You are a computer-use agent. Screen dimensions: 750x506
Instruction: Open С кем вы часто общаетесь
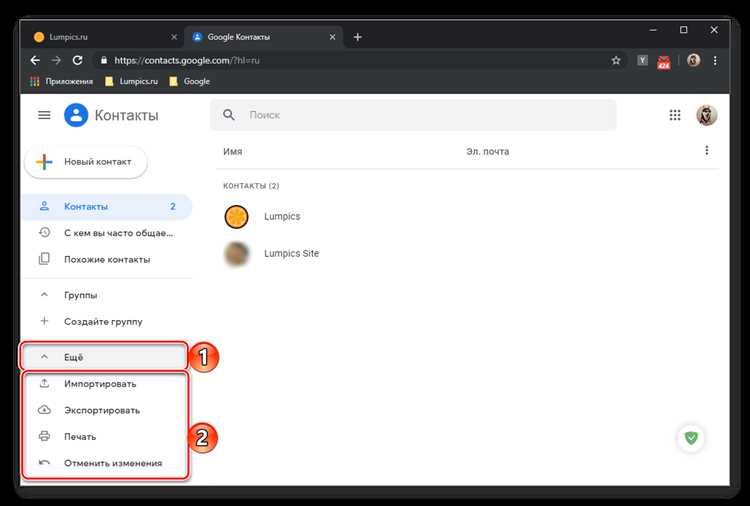pyautogui.click(x=107, y=233)
